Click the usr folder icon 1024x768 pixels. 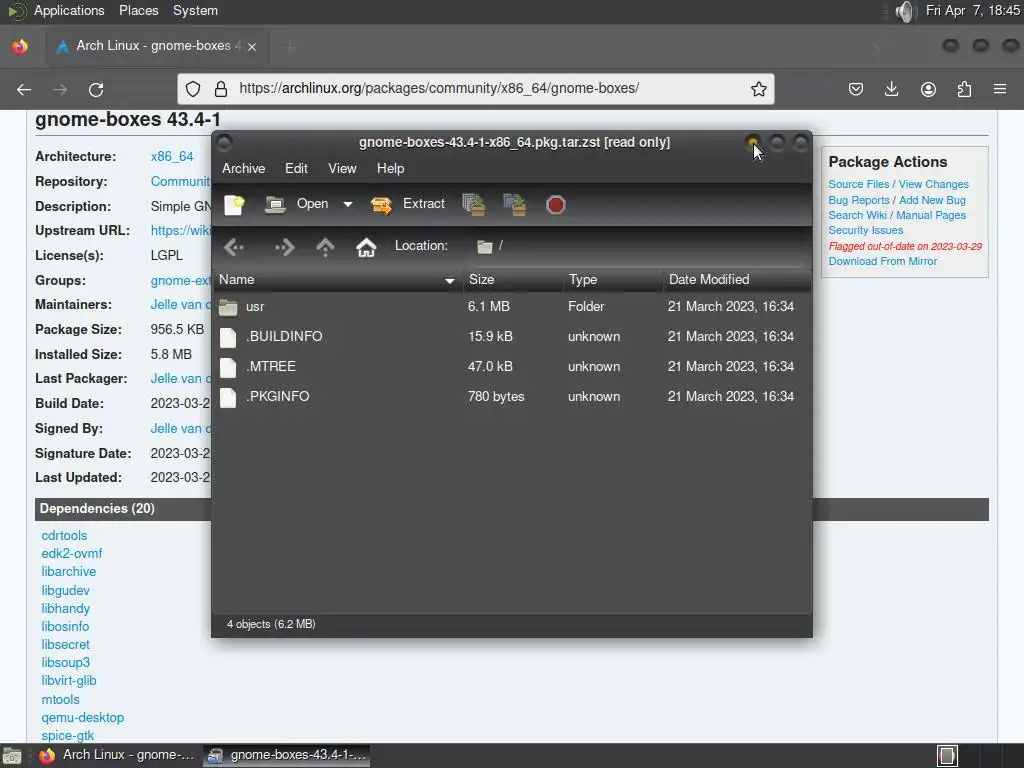228,307
